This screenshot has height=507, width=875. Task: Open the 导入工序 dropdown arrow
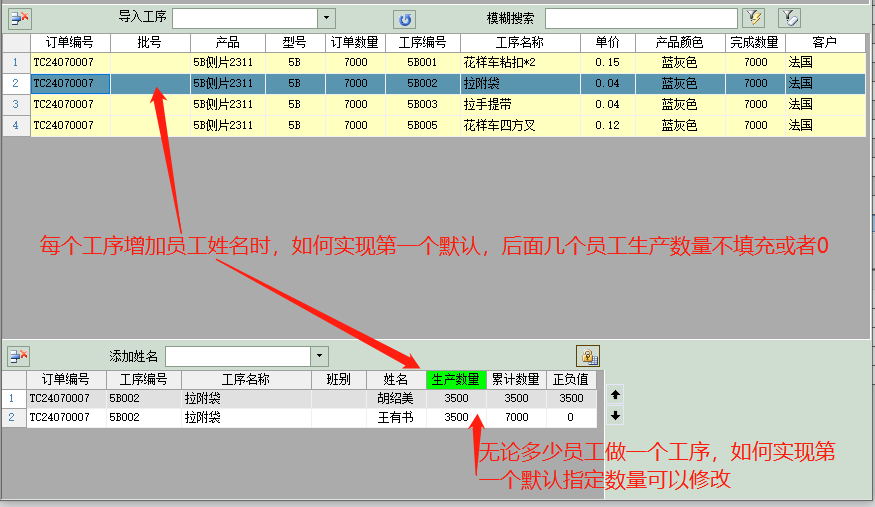click(x=326, y=18)
